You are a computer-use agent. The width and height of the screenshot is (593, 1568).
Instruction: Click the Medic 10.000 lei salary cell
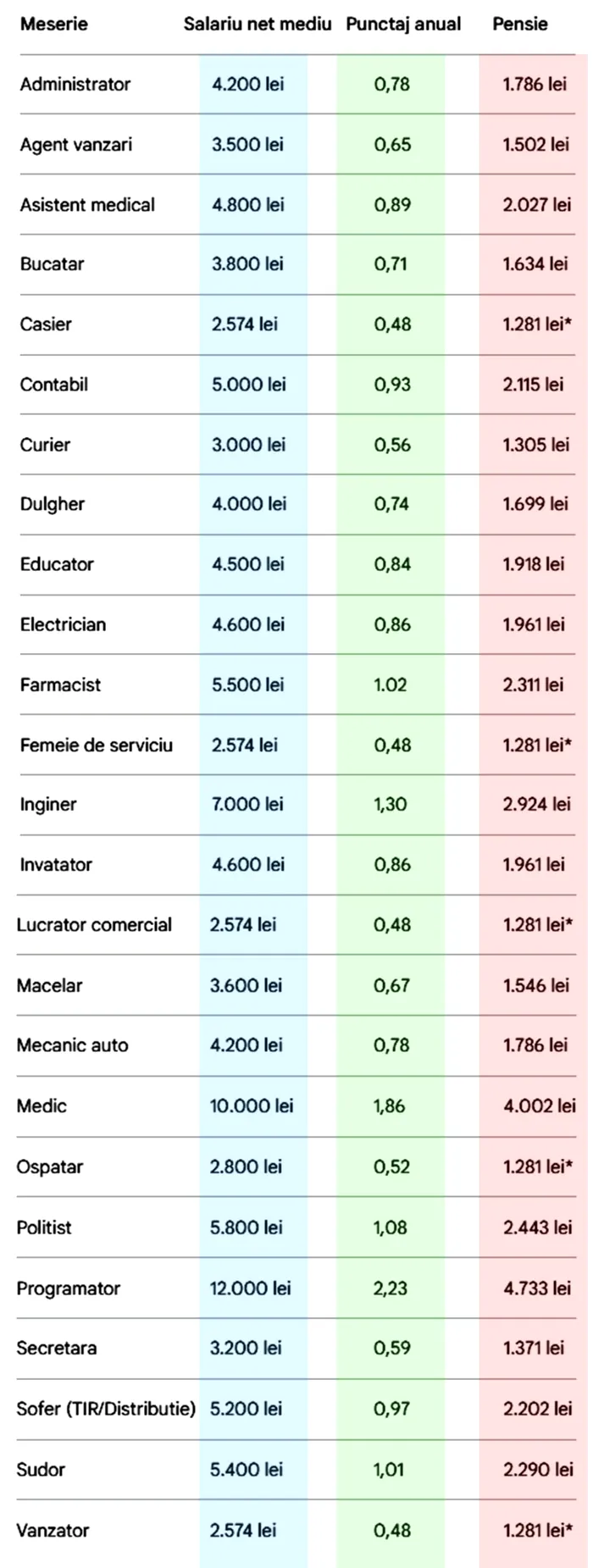(252, 1105)
